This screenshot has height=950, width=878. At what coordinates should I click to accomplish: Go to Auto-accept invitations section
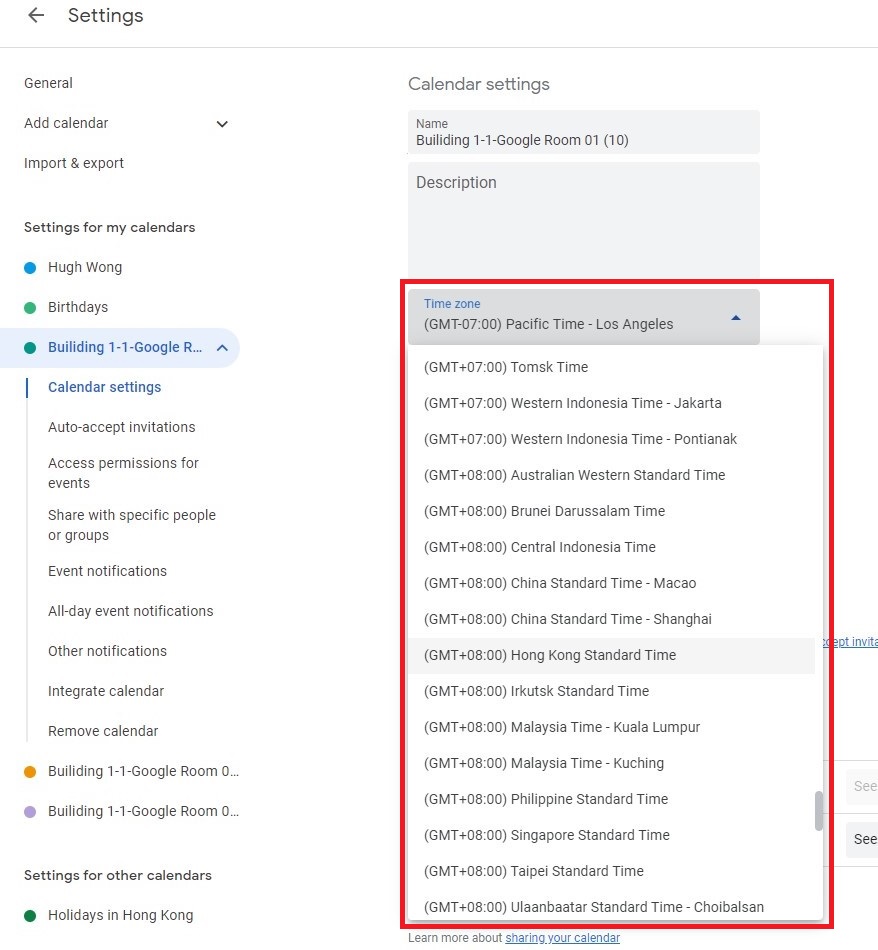point(121,427)
